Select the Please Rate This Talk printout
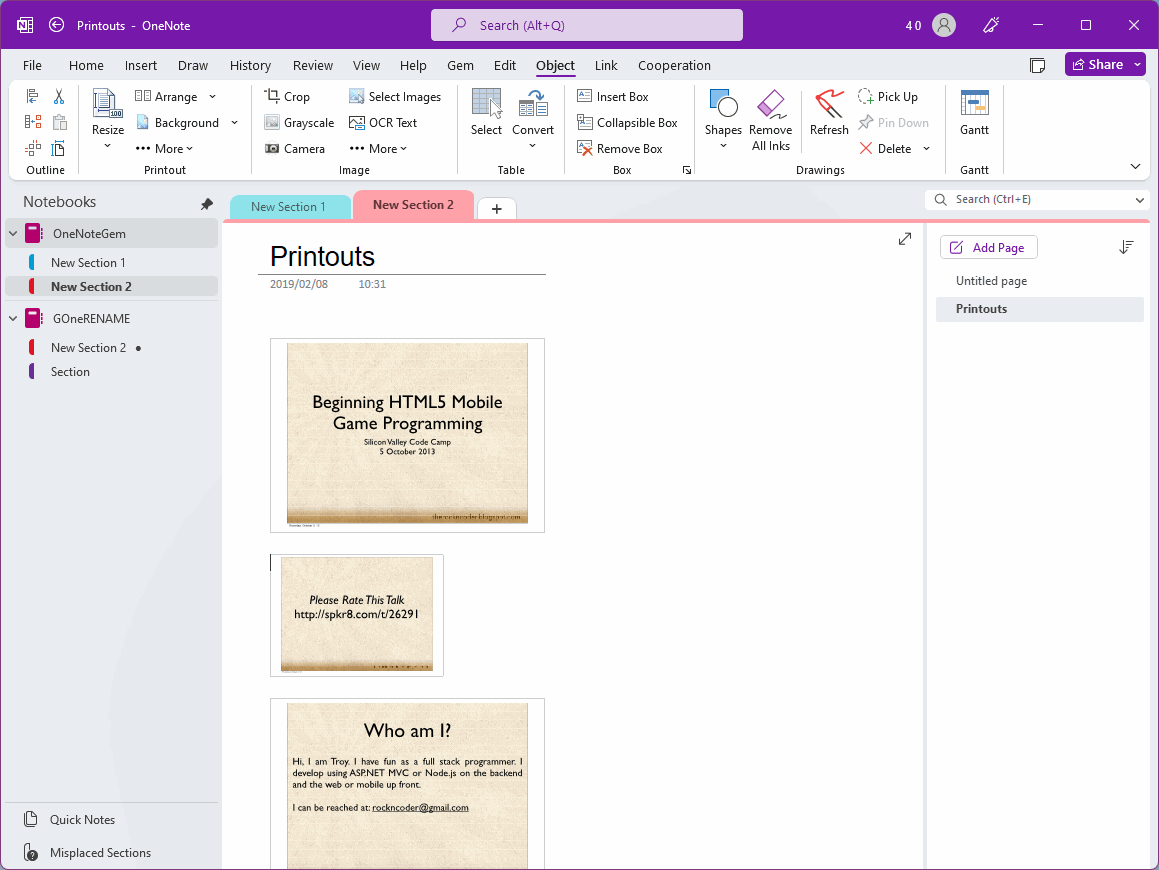Viewport: 1159px width, 870px height. click(357, 615)
